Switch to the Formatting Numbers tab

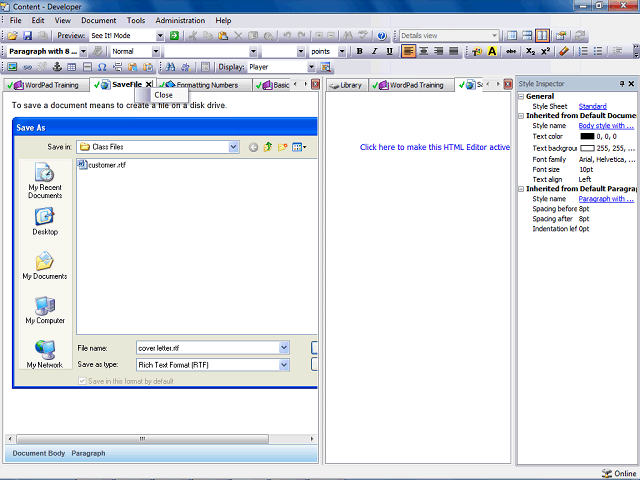(x=204, y=85)
